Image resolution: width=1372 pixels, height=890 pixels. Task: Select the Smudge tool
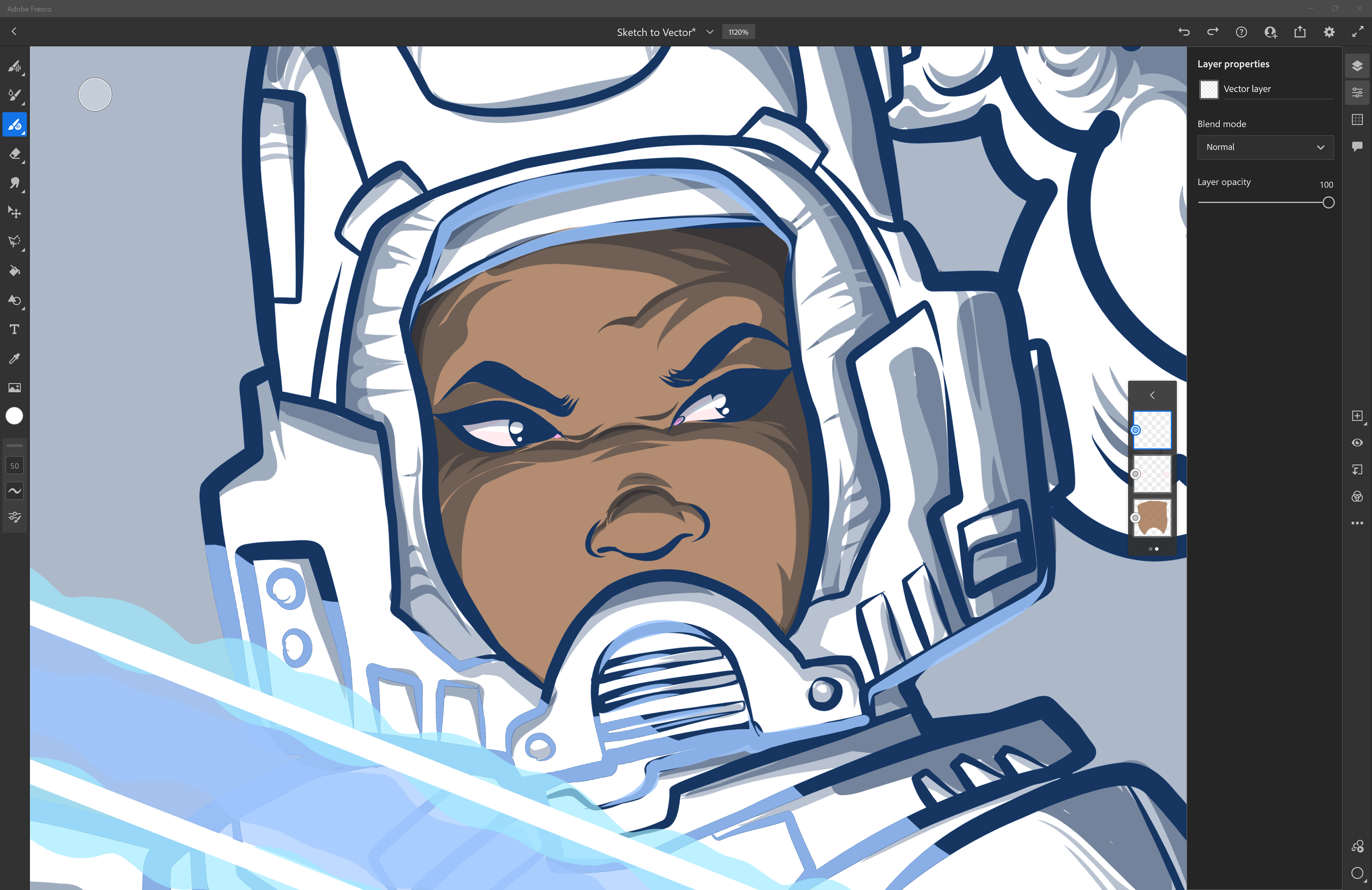pos(14,183)
